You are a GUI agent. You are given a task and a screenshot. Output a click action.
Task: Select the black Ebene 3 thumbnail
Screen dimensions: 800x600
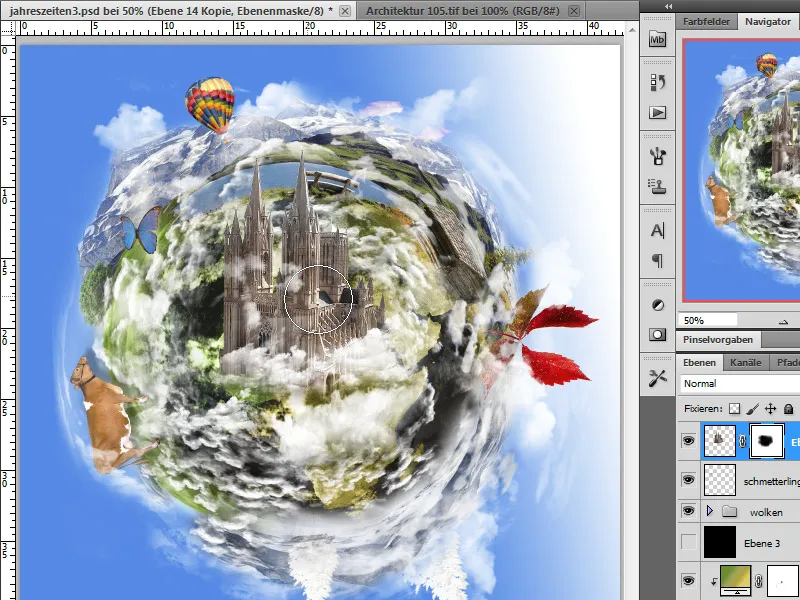719,542
